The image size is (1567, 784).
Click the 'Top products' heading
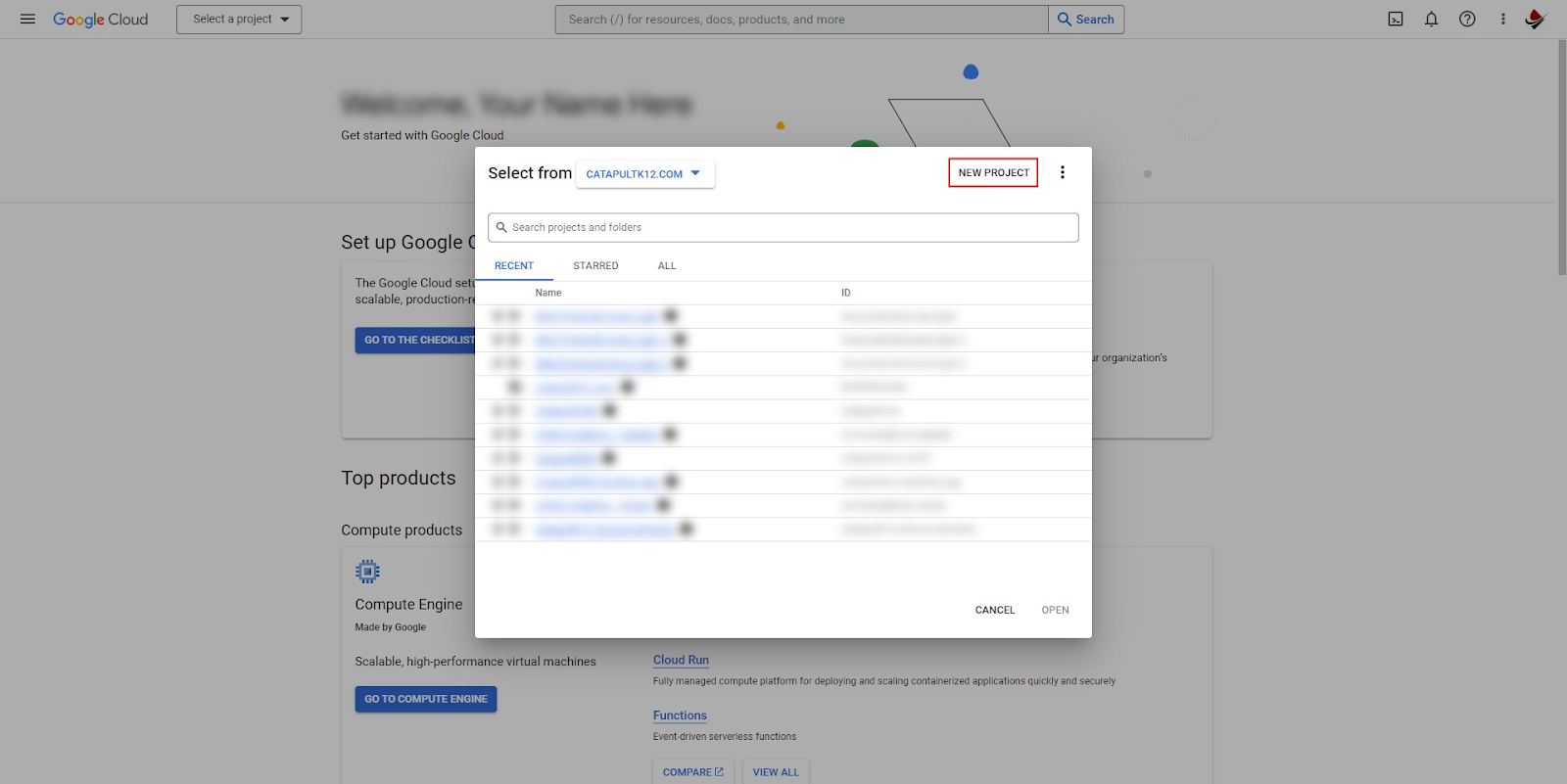[x=399, y=478]
